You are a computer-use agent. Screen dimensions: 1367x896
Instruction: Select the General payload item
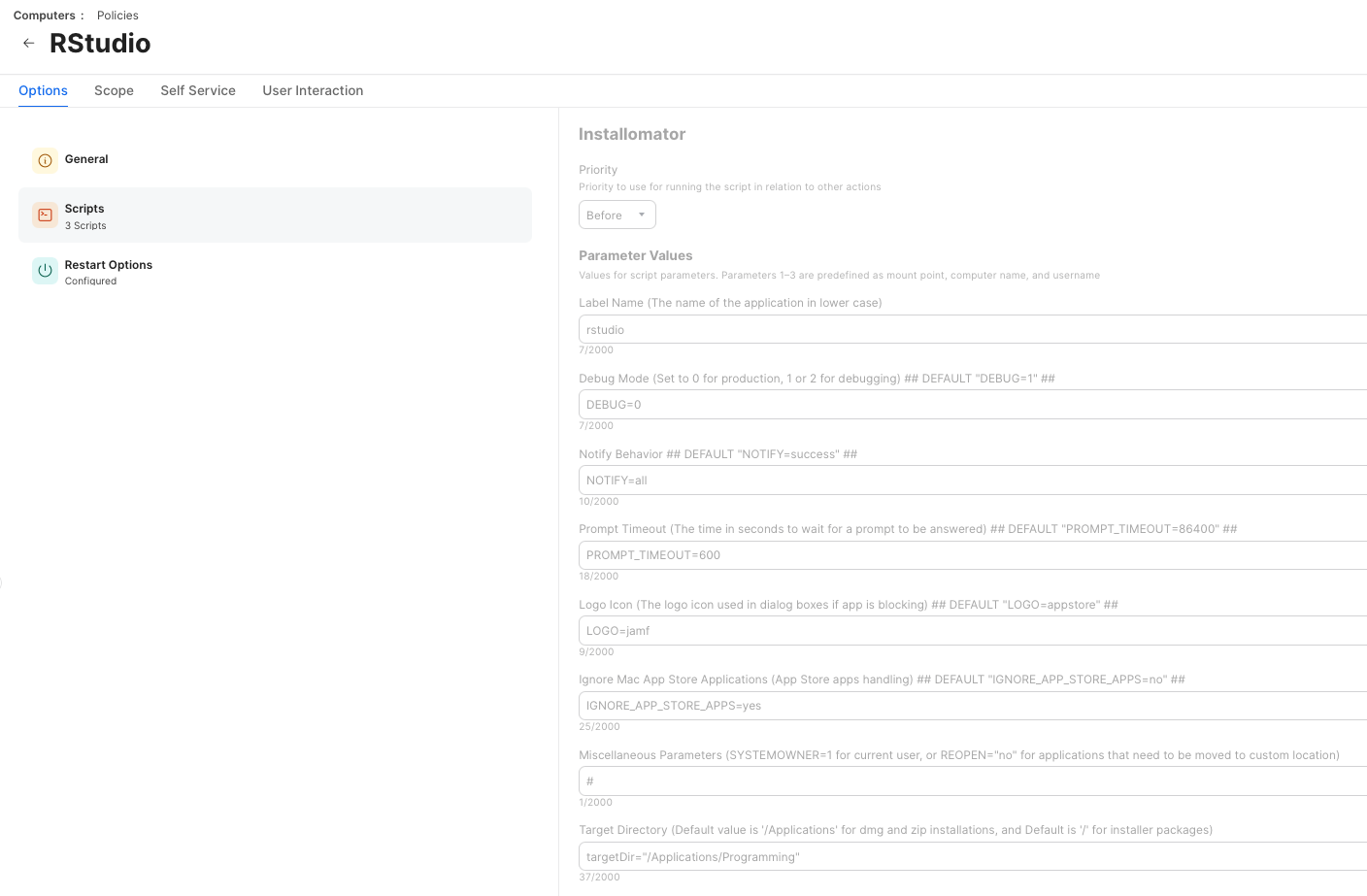[275, 160]
